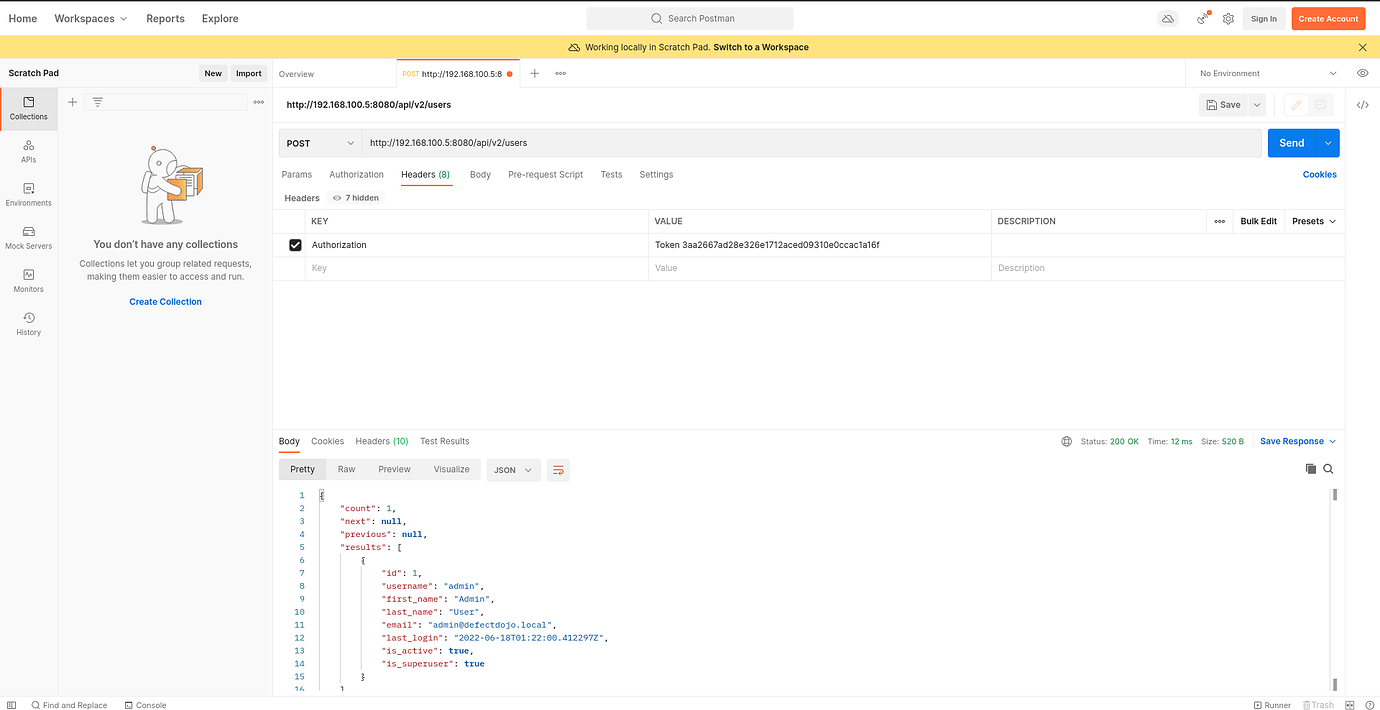The height and width of the screenshot is (710, 1380).
Task: Switch to the Tests tab
Action: coord(611,174)
